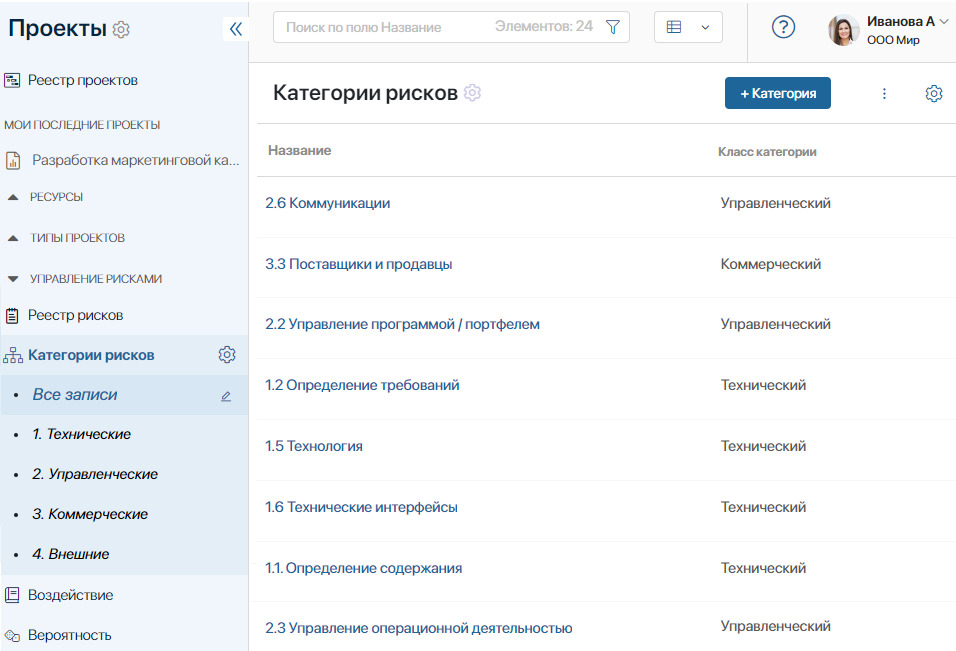The width and height of the screenshot is (956, 651).
Task: Click Технический class in 1.5 Технология row
Action: 763,446
